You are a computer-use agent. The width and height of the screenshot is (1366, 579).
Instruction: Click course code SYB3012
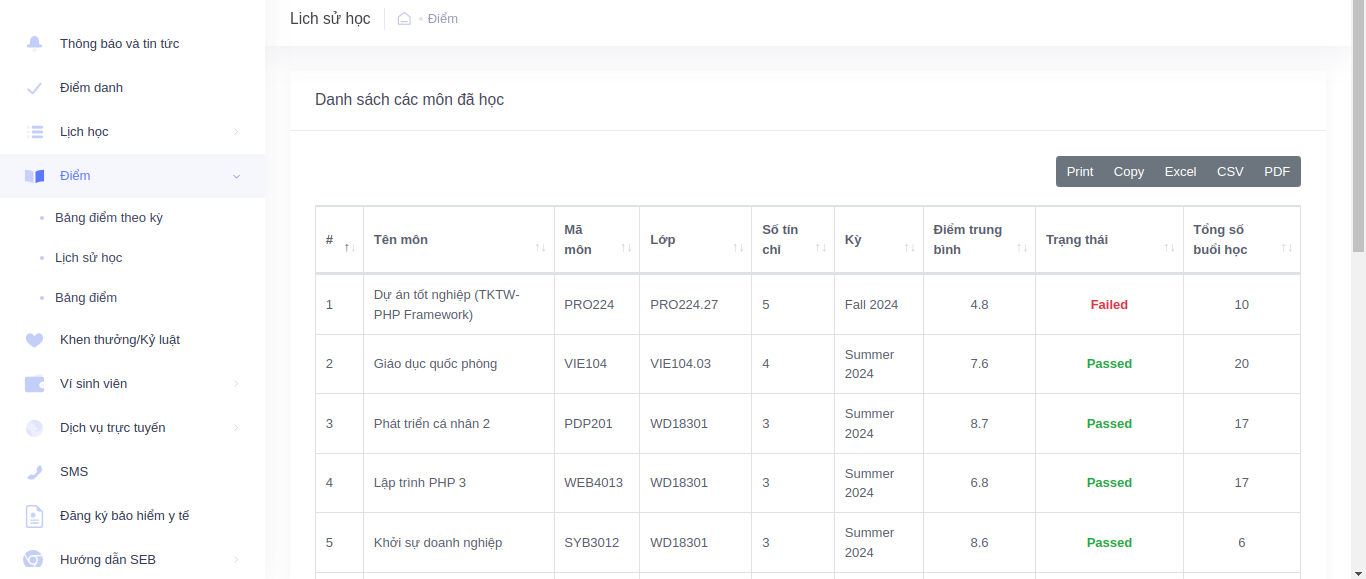pos(592,543)
